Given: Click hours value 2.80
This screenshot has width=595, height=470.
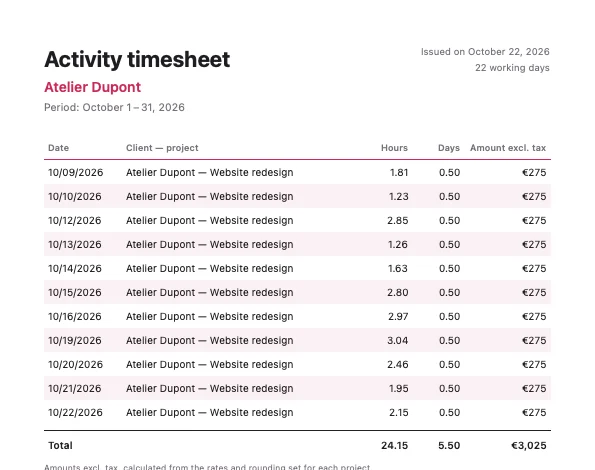Looking at the screenshot, I should click(x=398, y=292).
